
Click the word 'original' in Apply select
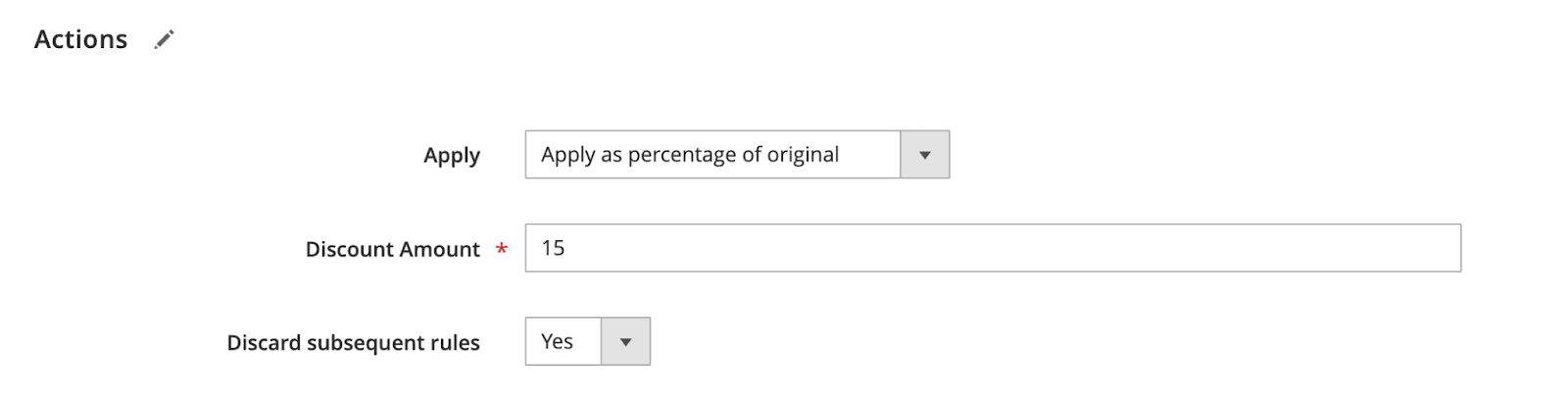coord(802,155)
